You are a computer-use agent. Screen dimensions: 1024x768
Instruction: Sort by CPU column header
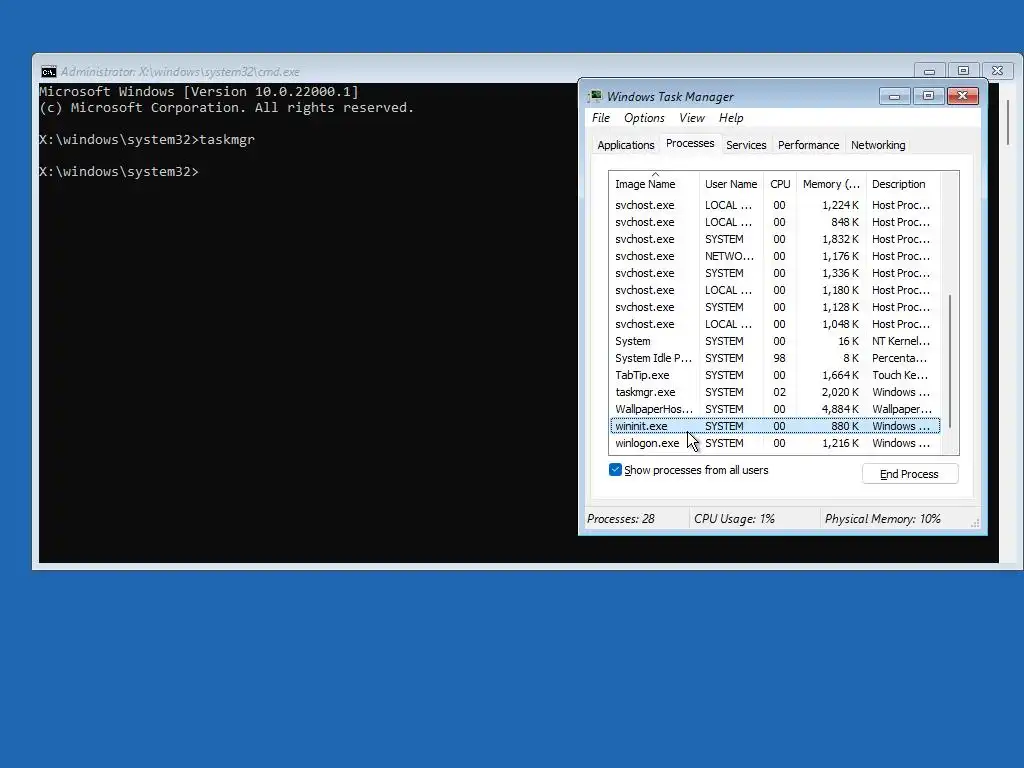(x=780, y=184)
